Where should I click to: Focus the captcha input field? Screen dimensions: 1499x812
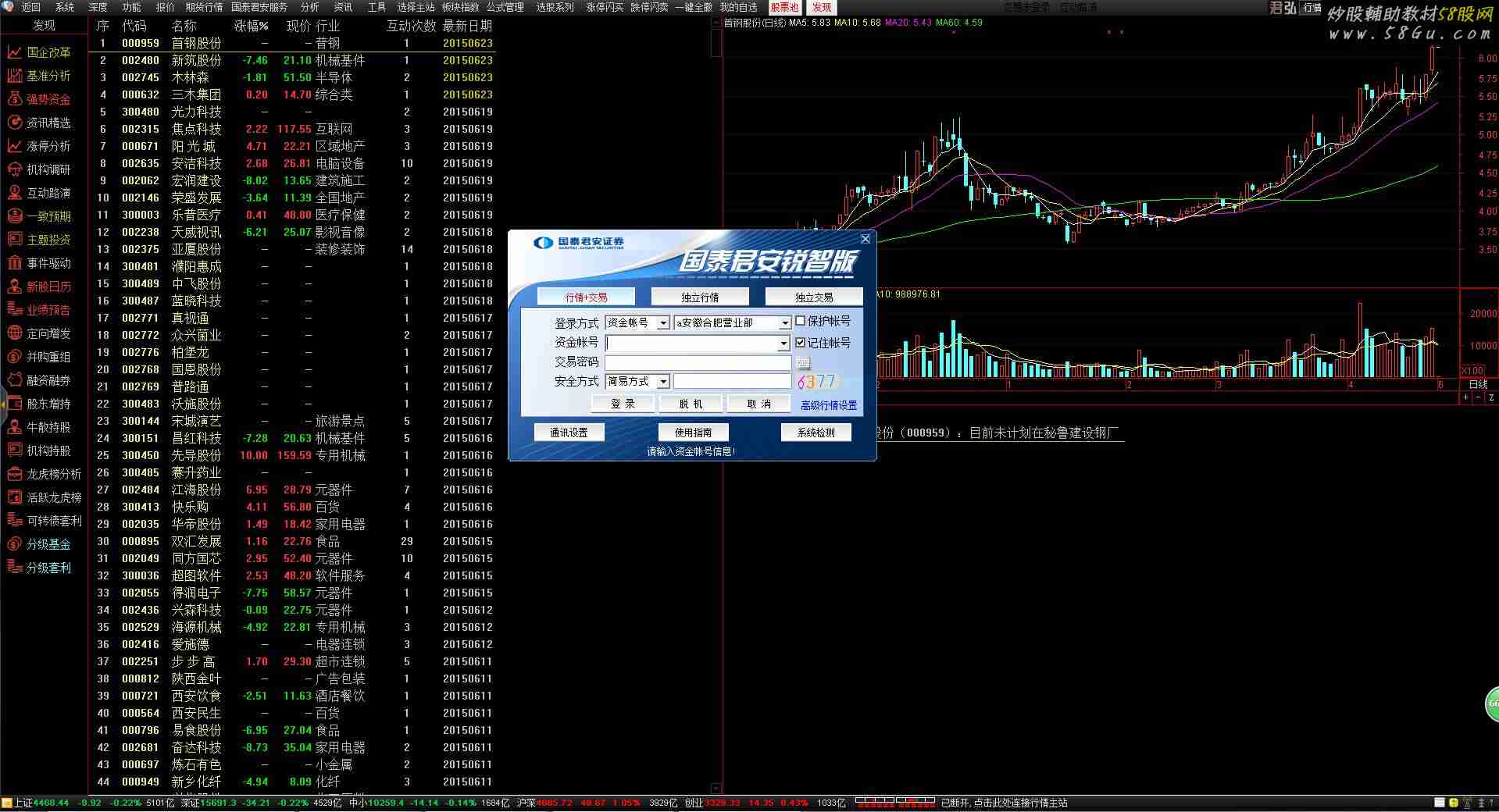pyautogui.click(x=733, y=381)
